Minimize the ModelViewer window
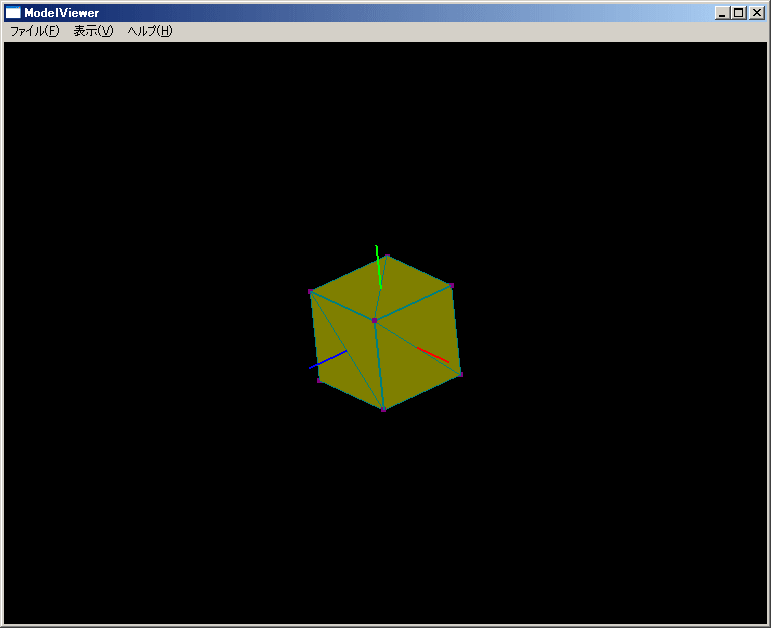 point(722,13)
